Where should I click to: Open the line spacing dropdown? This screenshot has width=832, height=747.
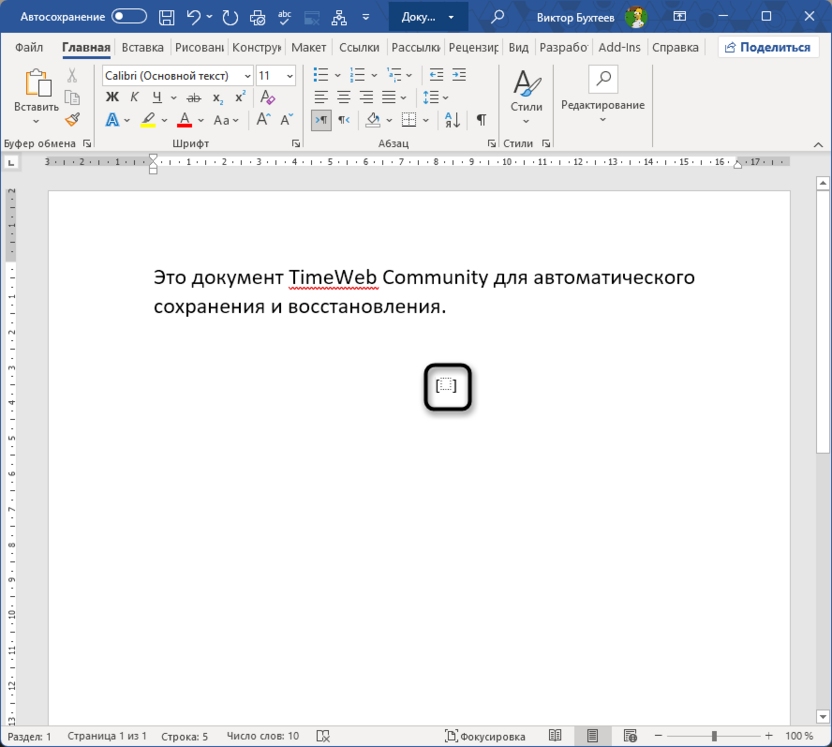click(445, 98)
